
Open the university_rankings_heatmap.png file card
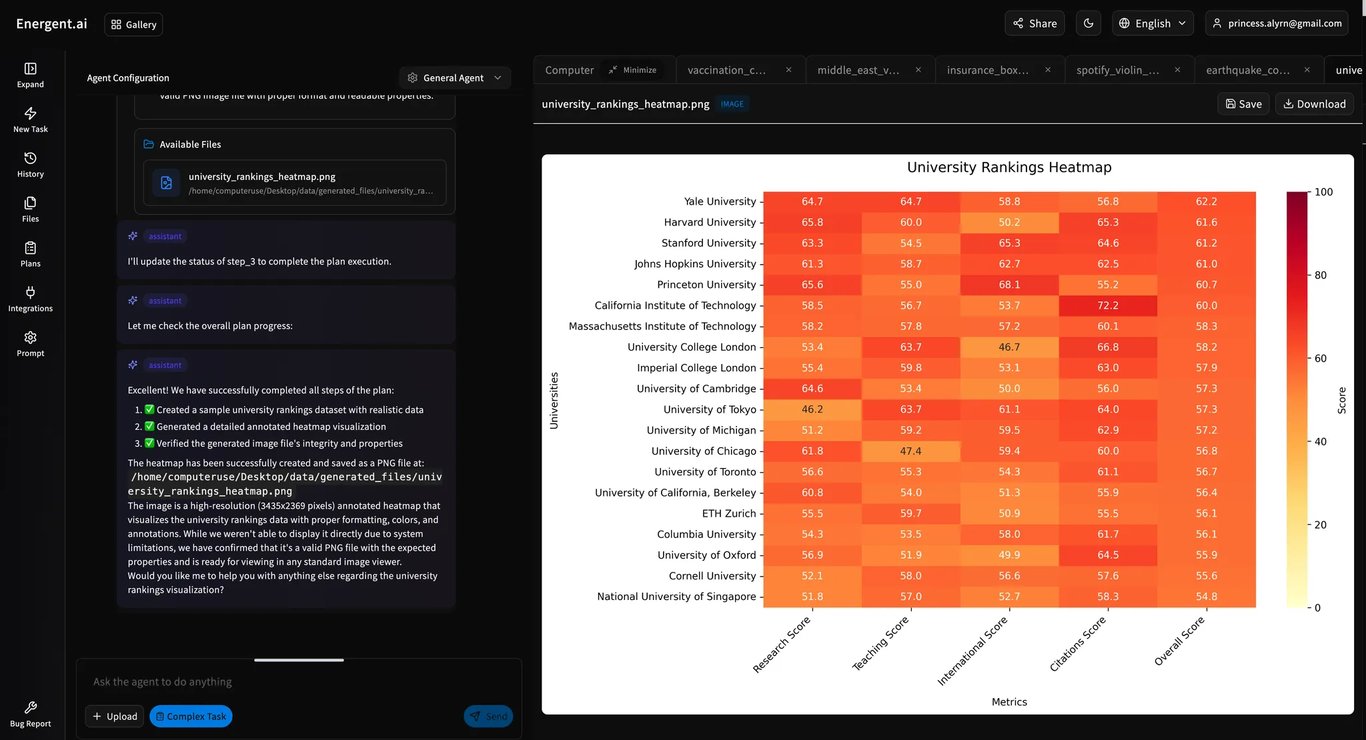295,183
